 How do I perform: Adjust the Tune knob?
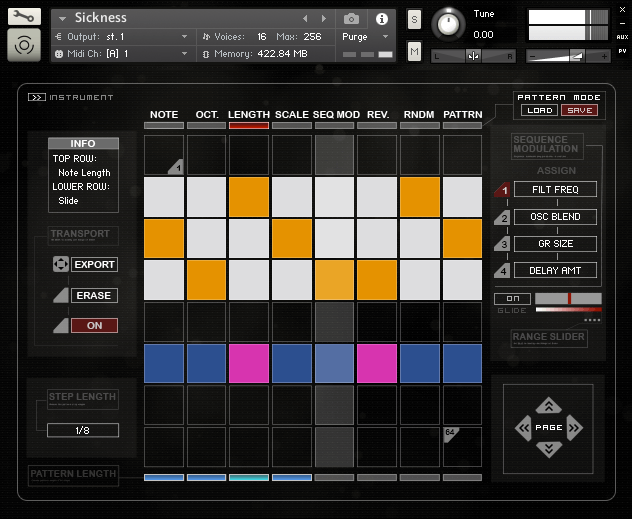(451, 23)
